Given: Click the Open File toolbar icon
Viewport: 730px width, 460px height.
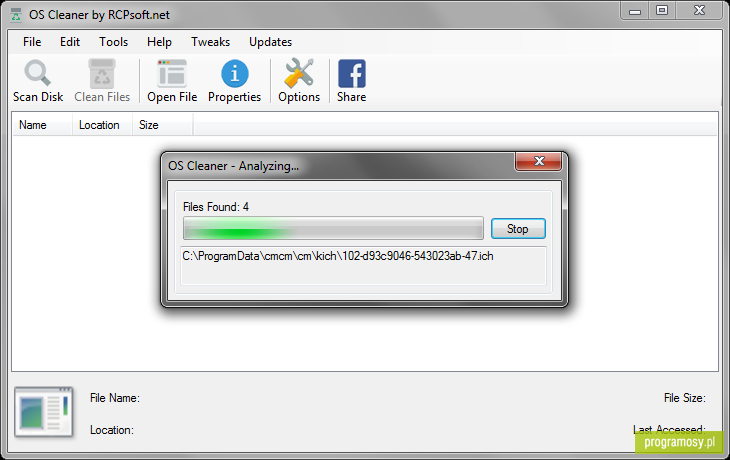Looking at the screenshot, I should (x=172, y=73).
